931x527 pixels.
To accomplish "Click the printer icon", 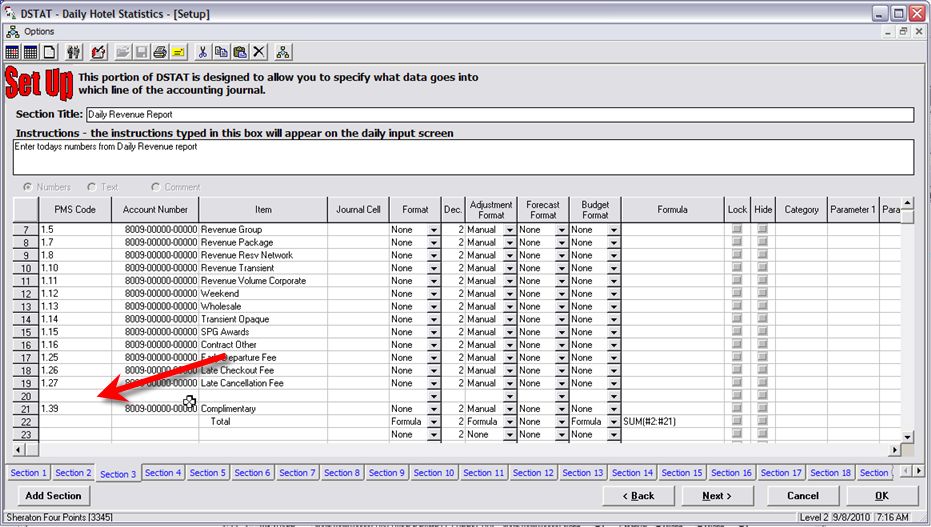I will pyautogui.click(x=160, y=52).
